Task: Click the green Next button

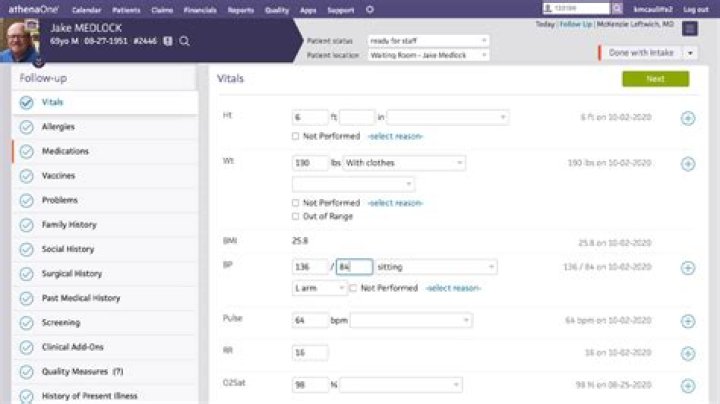Action: [x=655, y=79]
